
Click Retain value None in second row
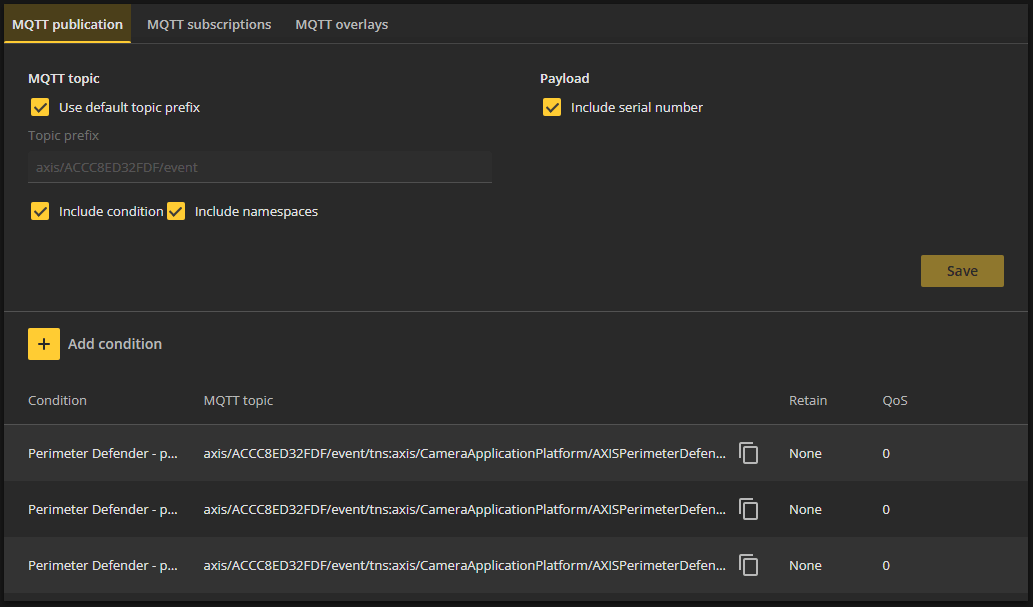[x=805, y=509]
